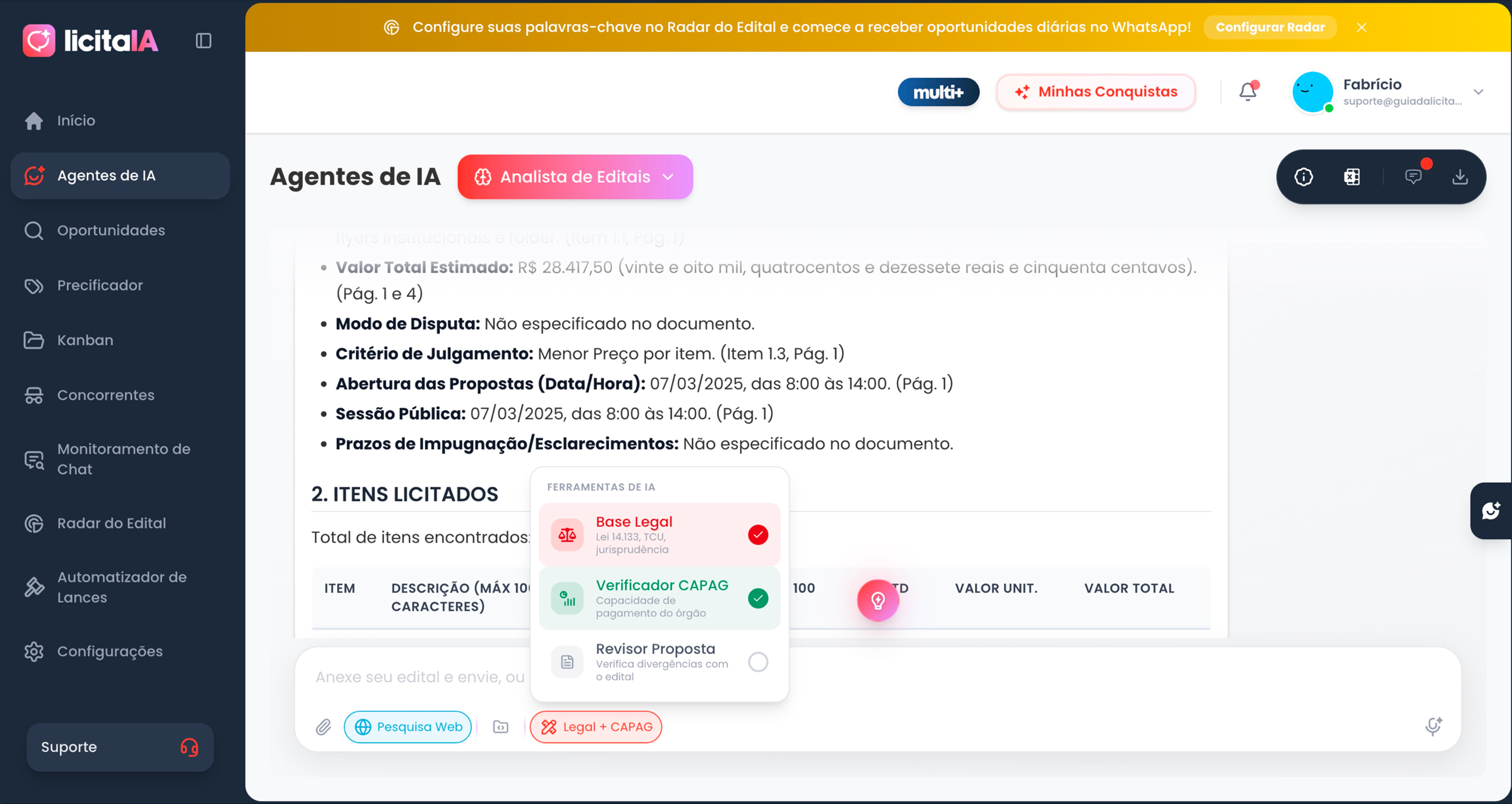Click Fabrício's avatar
Viewport: 1512px width, 804px height.
click(x=1312, y=92)
